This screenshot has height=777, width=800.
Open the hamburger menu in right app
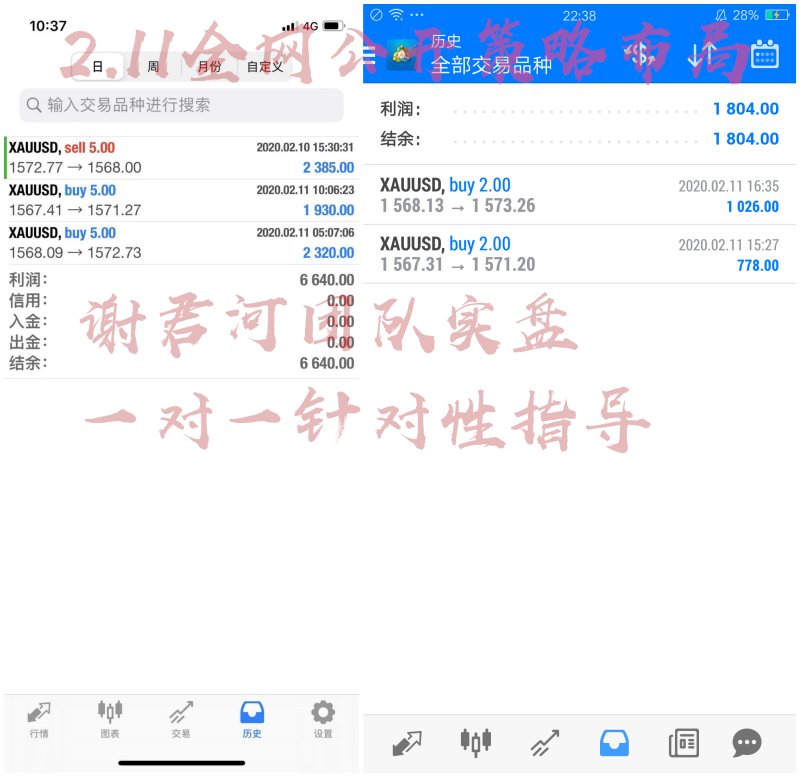[x=369, y=55]
